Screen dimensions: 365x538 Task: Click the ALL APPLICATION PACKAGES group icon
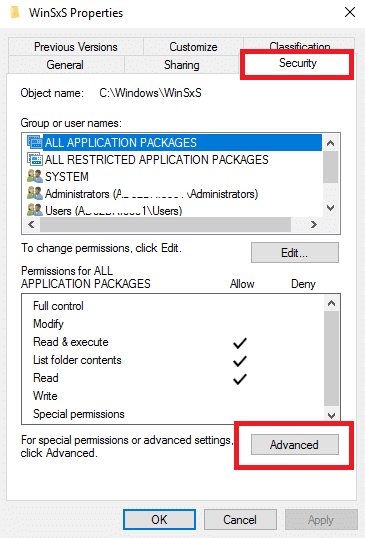click(35, 142)
